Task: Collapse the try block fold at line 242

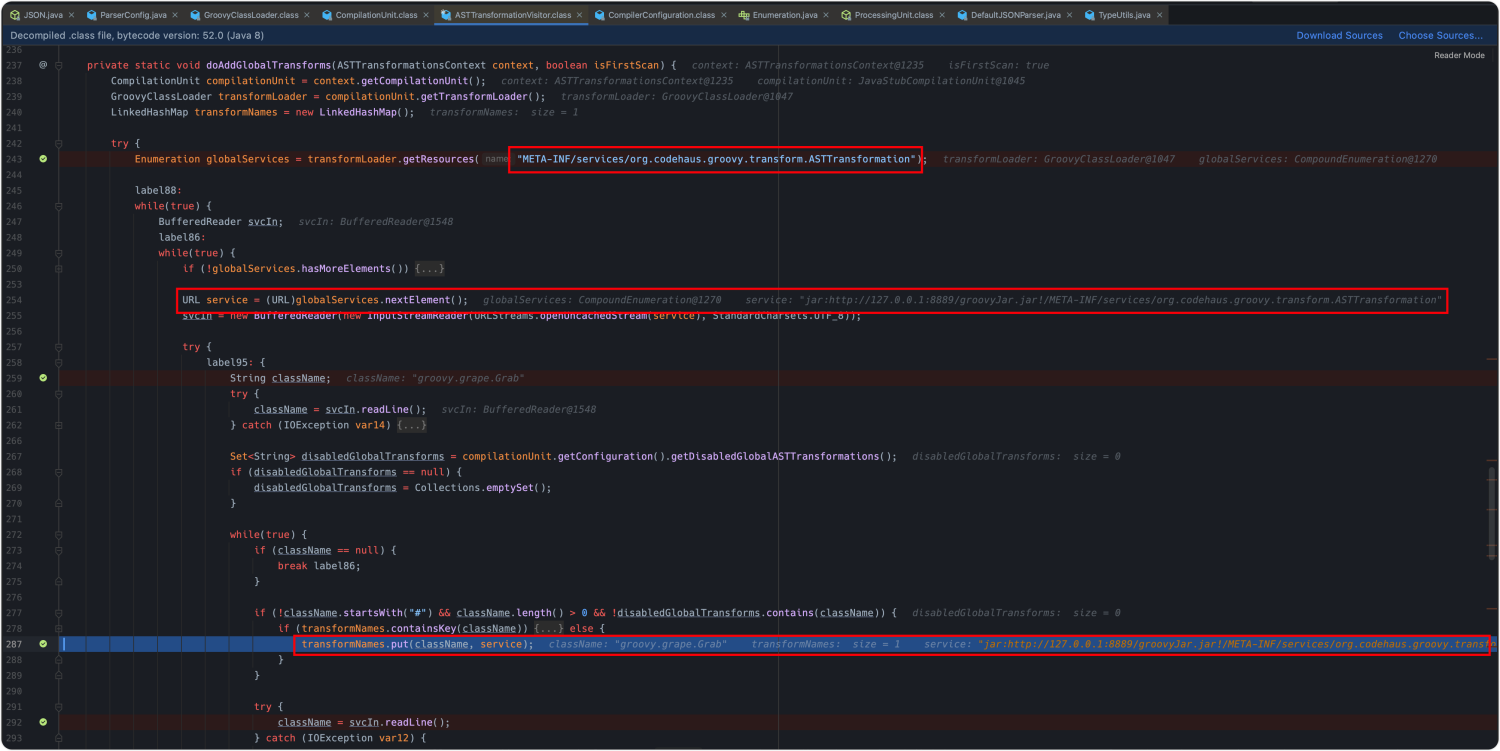Action: tap(60, 143)
